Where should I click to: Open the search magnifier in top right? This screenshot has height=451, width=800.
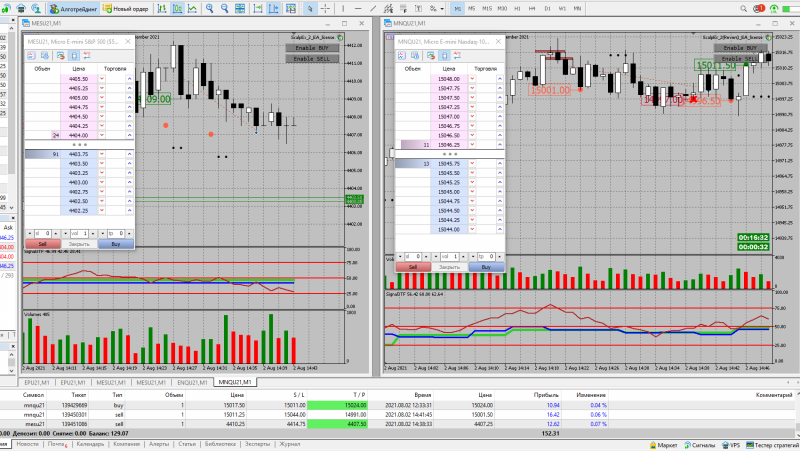pyautogui.click(x=744, y=9)
